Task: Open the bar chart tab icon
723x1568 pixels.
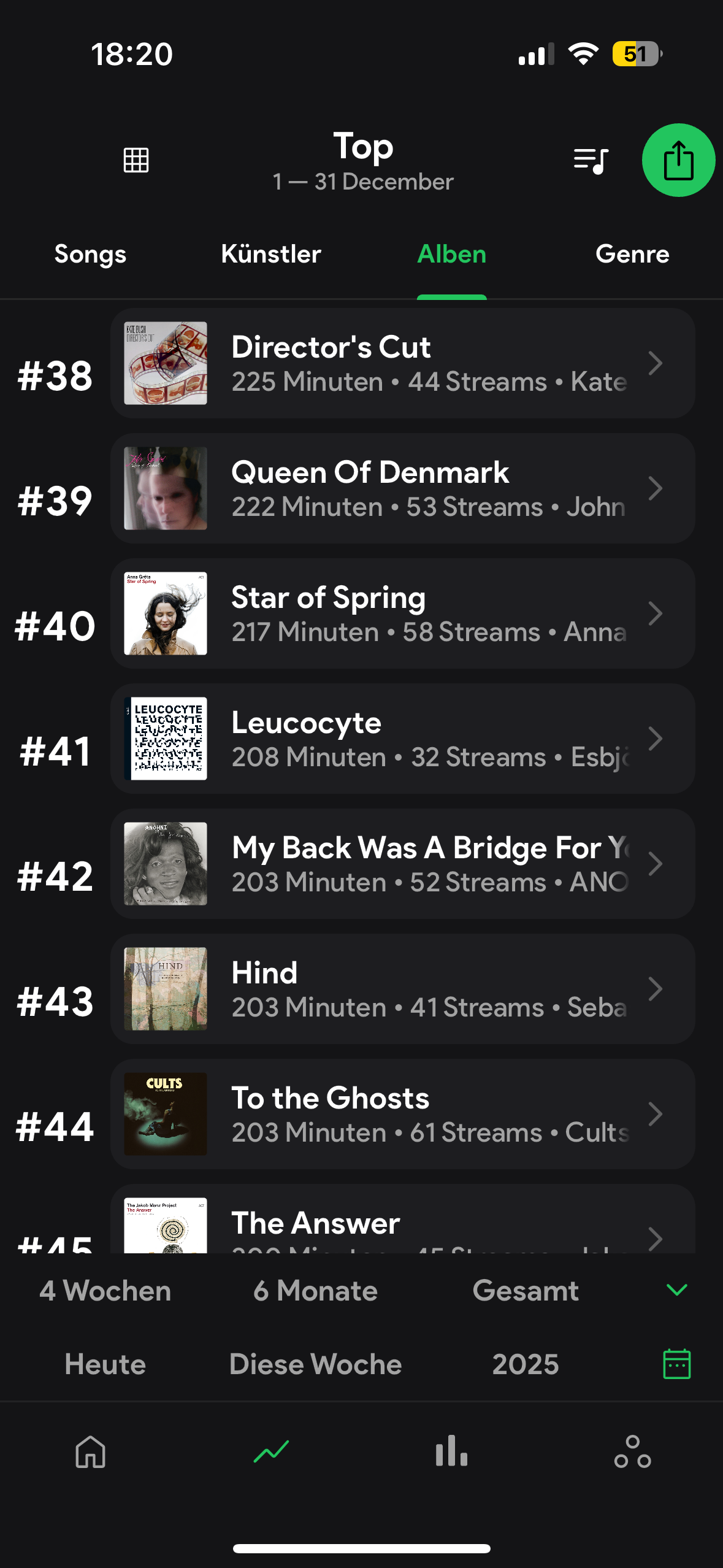Action: (451, 1451)
